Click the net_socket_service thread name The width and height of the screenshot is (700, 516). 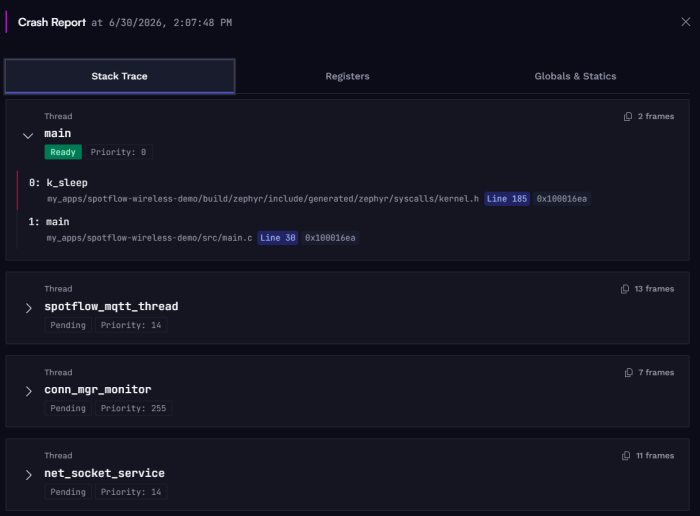pyautogui.click(x=104, y=473)
